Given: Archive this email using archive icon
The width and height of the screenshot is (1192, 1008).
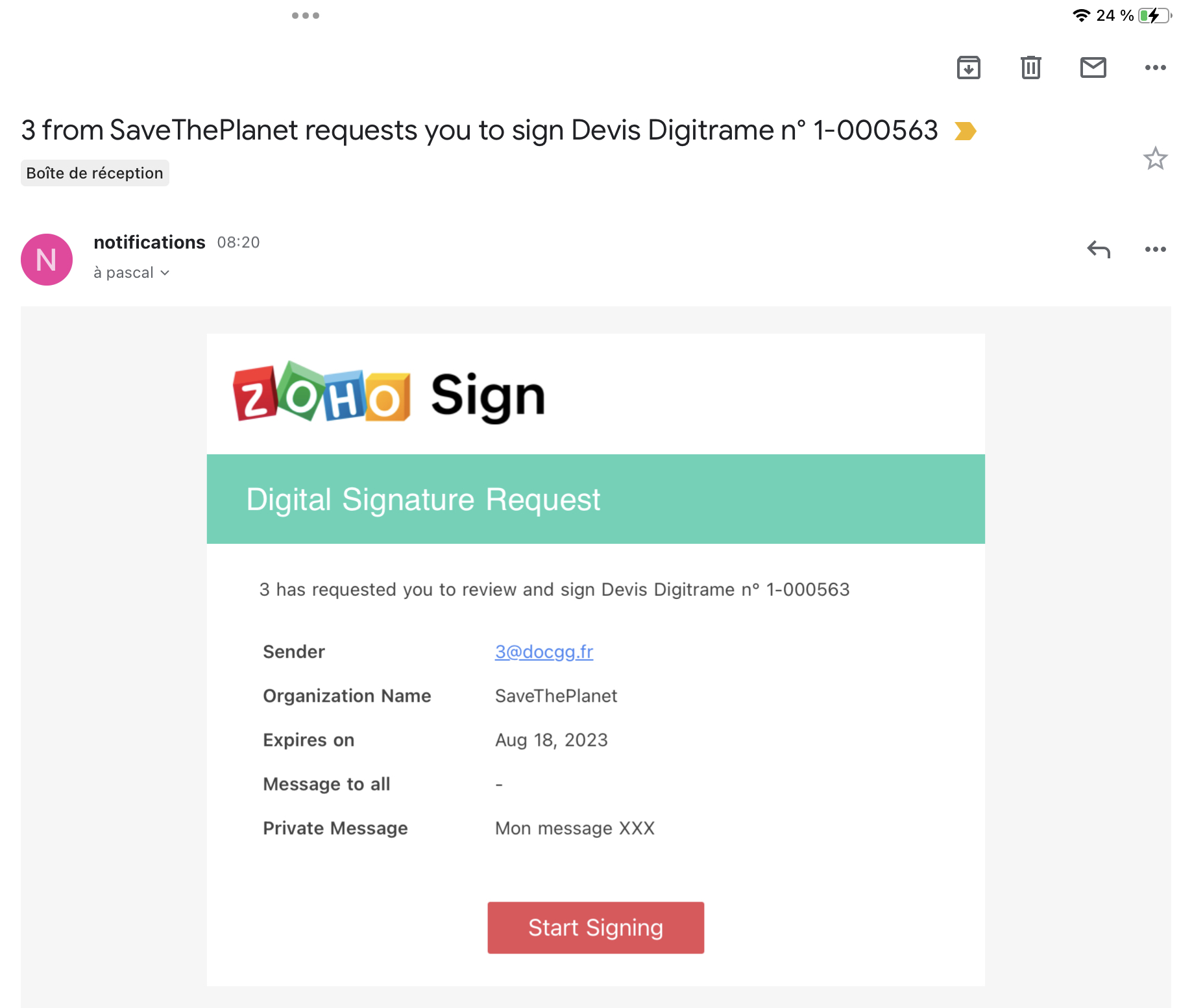Looking at the screenshot, I should click(x=968, y=68).
